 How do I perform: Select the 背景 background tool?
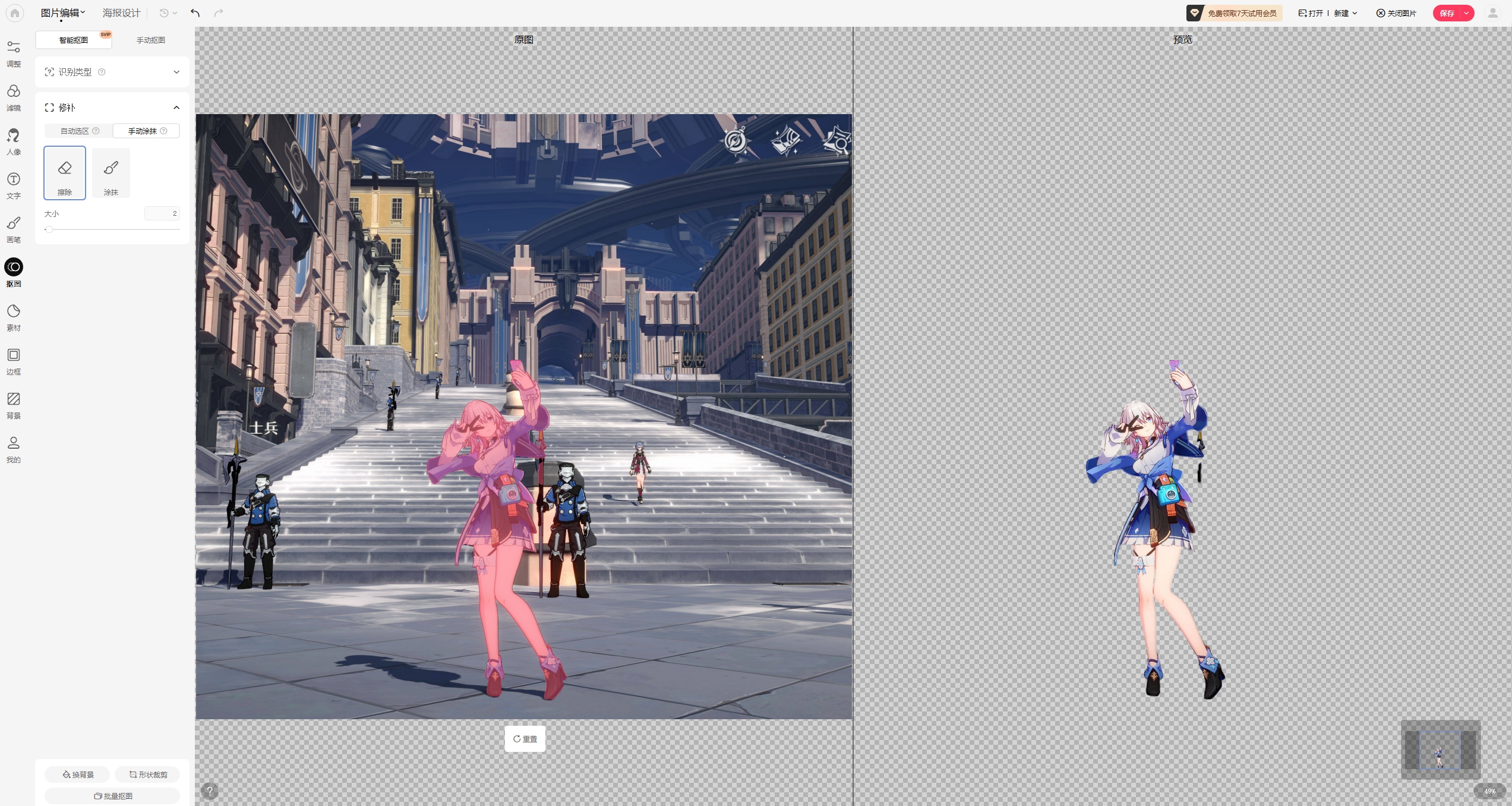[x=14, y=405]
